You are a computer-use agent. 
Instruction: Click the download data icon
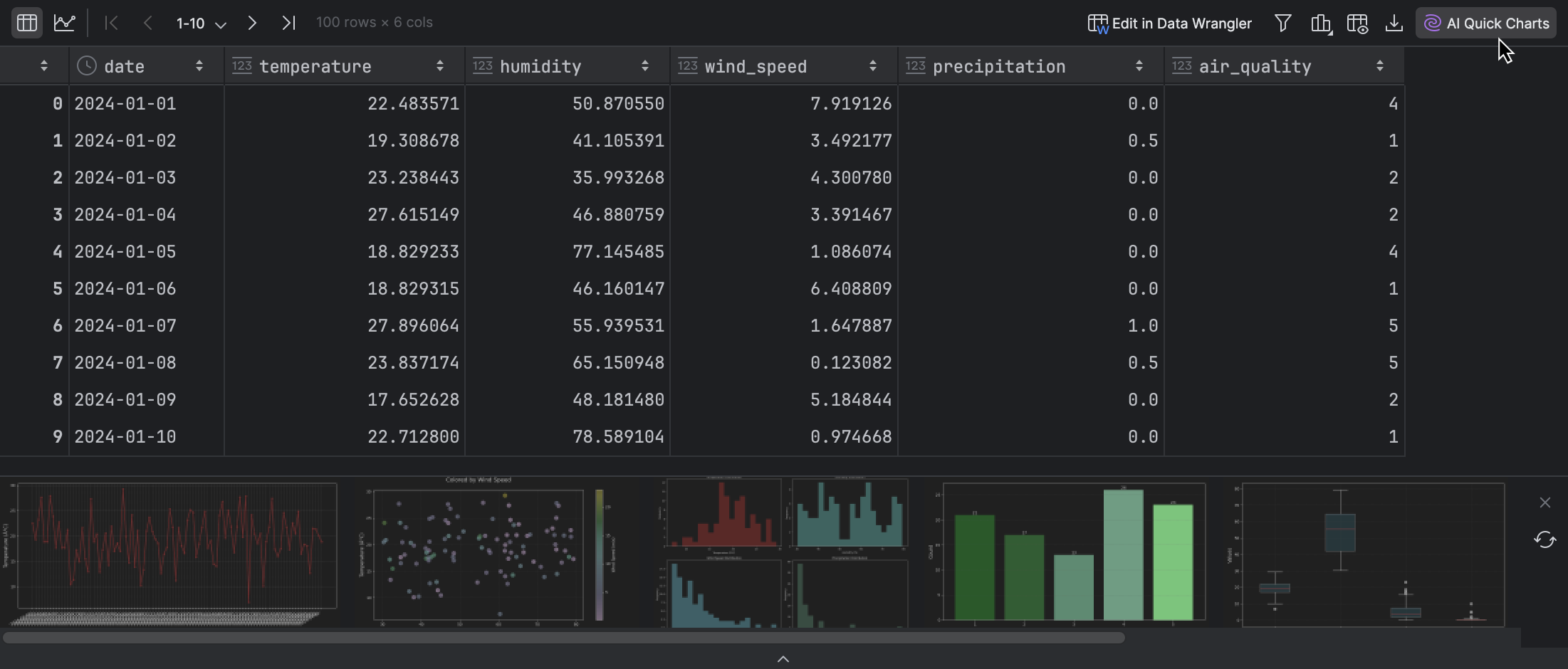[1394, 22]
